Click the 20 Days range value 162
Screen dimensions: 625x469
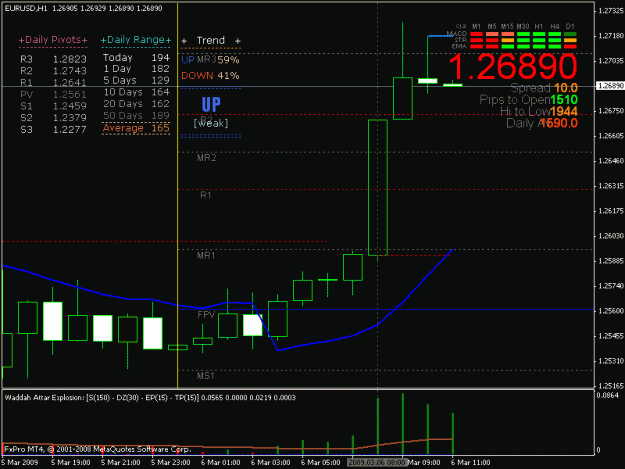(x=160, y=104)
